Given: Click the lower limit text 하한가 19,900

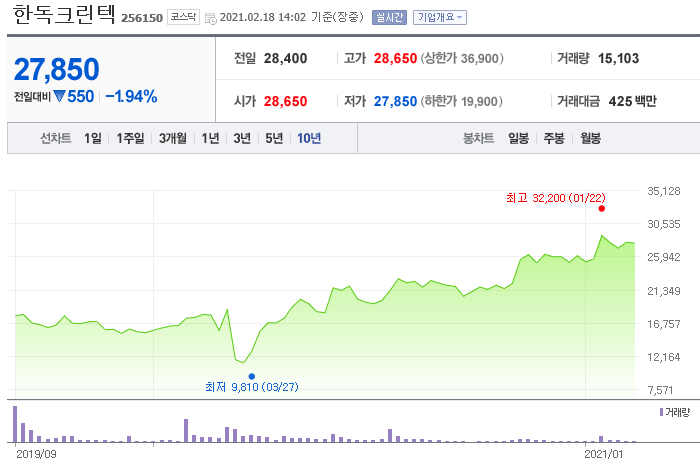Looking at the screenshot, I should [x=462, y=101].
